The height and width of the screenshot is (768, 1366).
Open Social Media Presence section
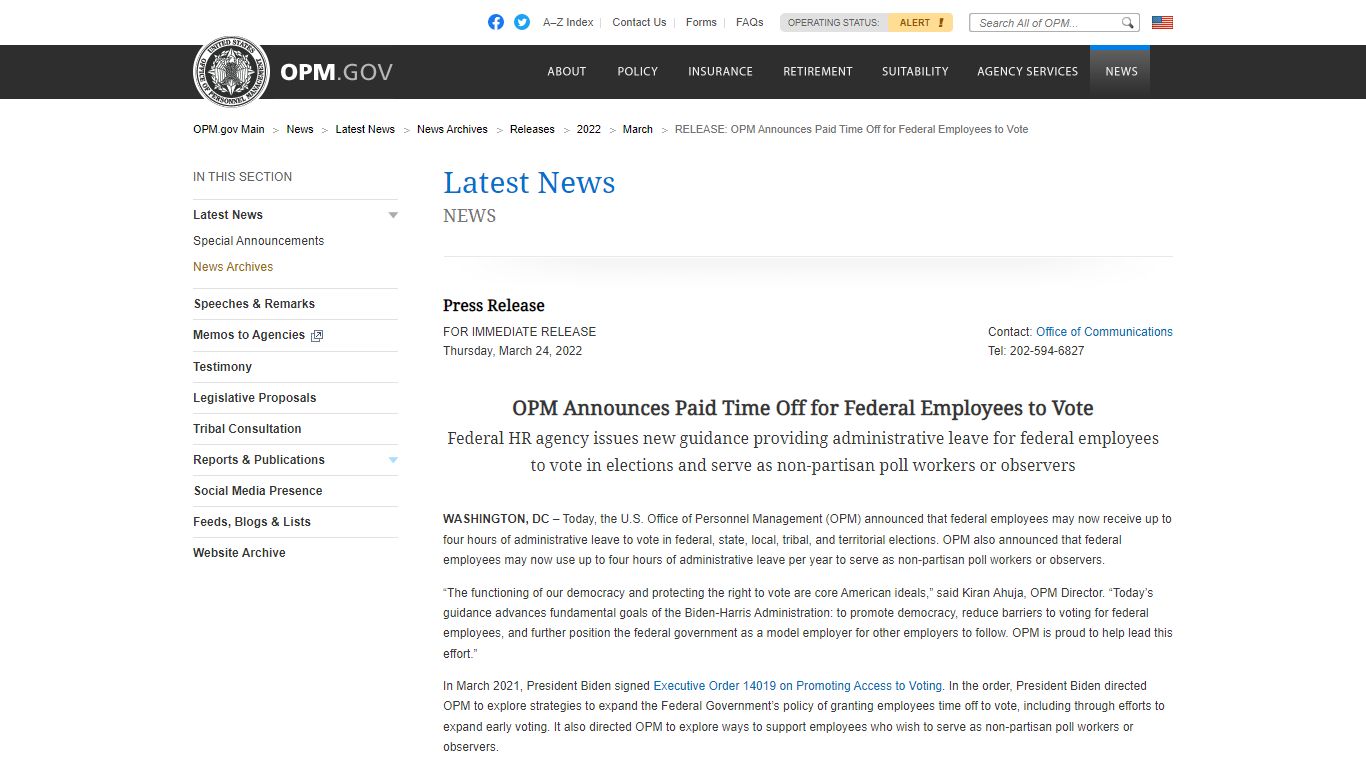pyautogui.click(x=258, y=491)
